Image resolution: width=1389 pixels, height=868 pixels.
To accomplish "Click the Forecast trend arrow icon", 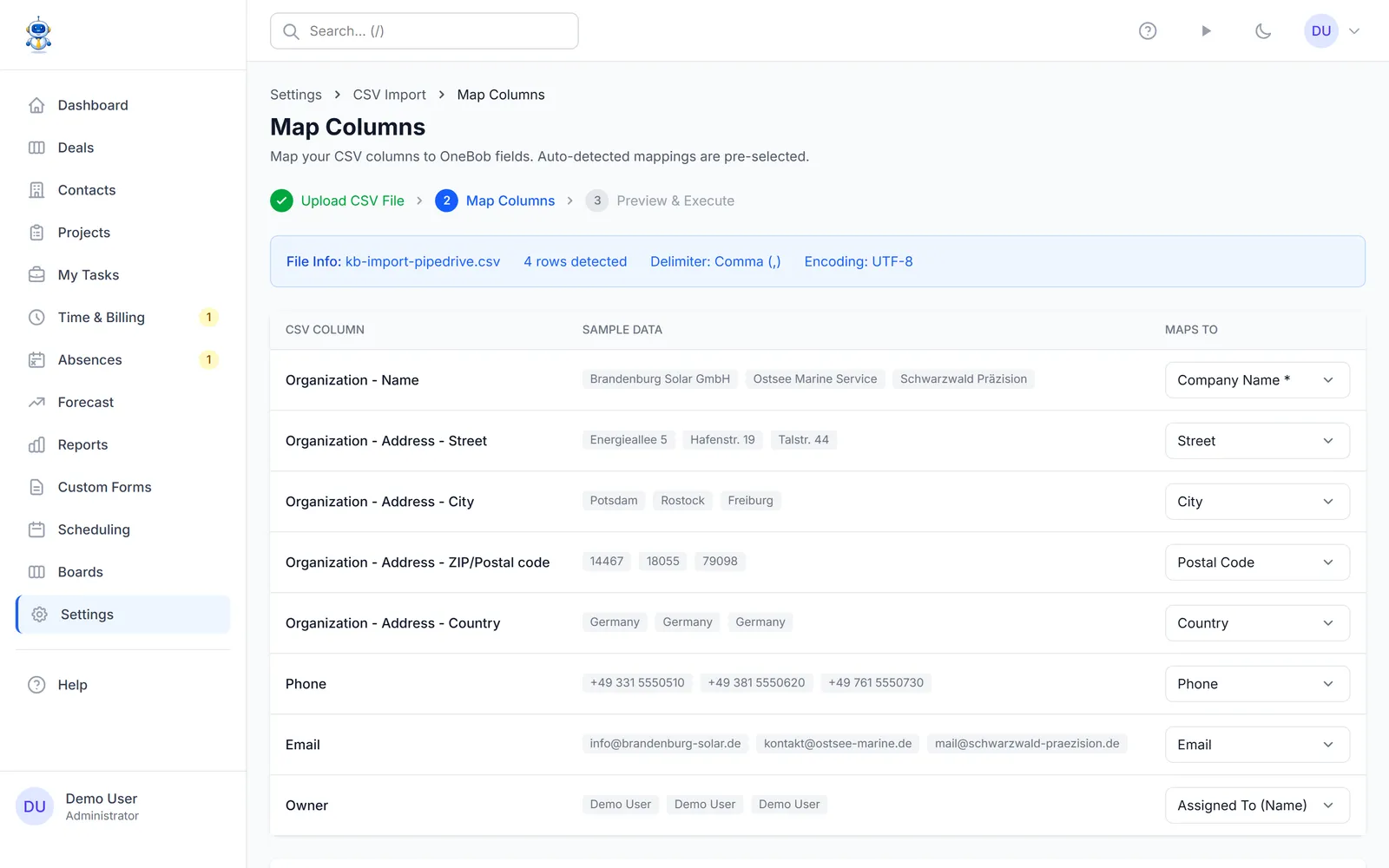I will click(x=36, y=403).
